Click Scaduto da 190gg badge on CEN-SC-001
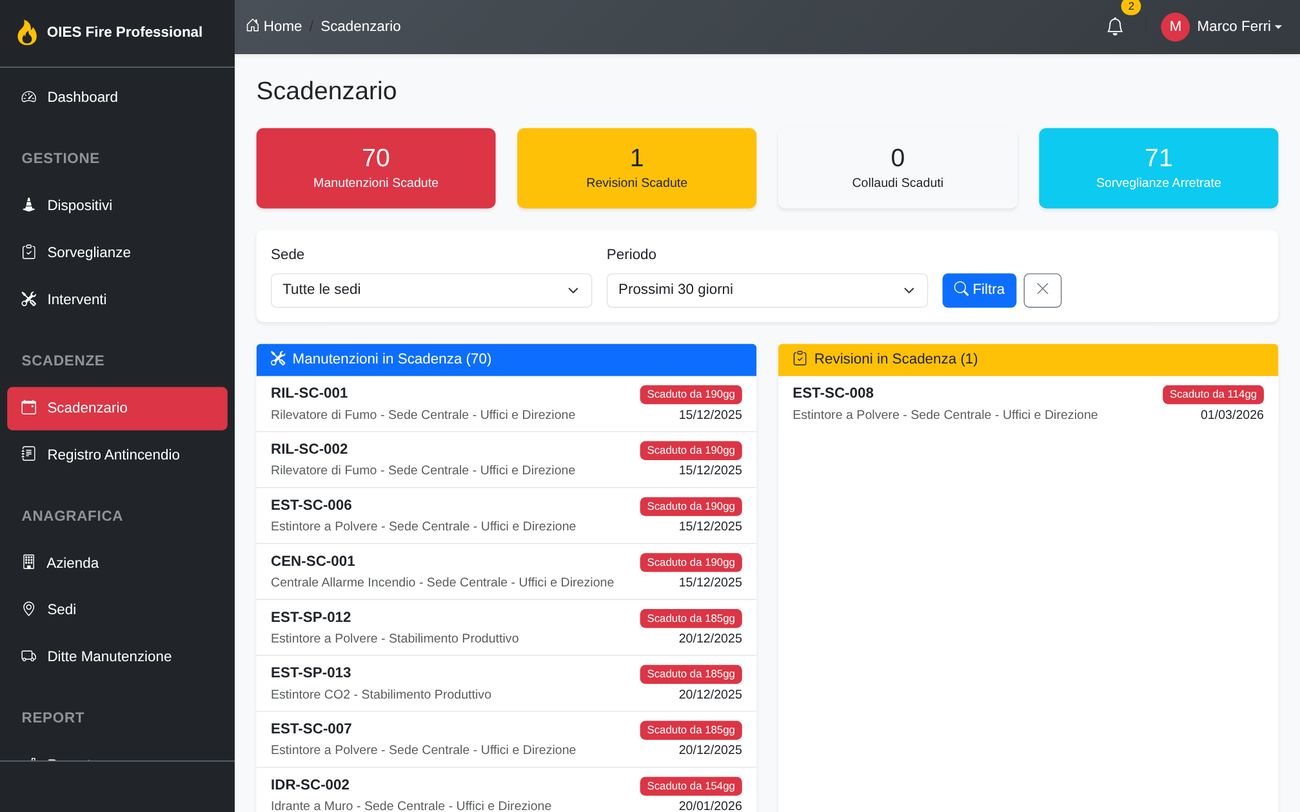 click(x=691, y=562)
